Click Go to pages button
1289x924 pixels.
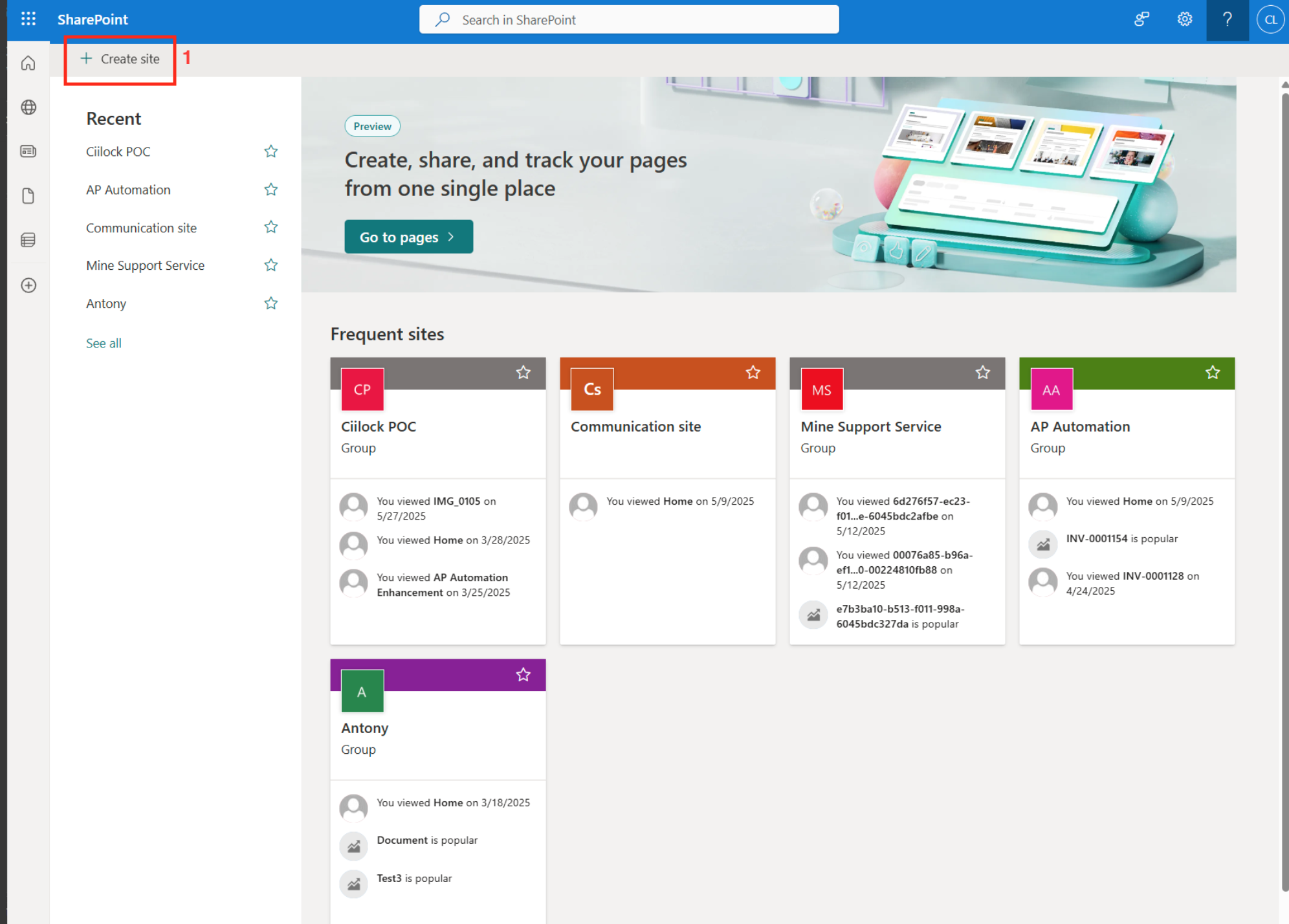tap(408, 237)
